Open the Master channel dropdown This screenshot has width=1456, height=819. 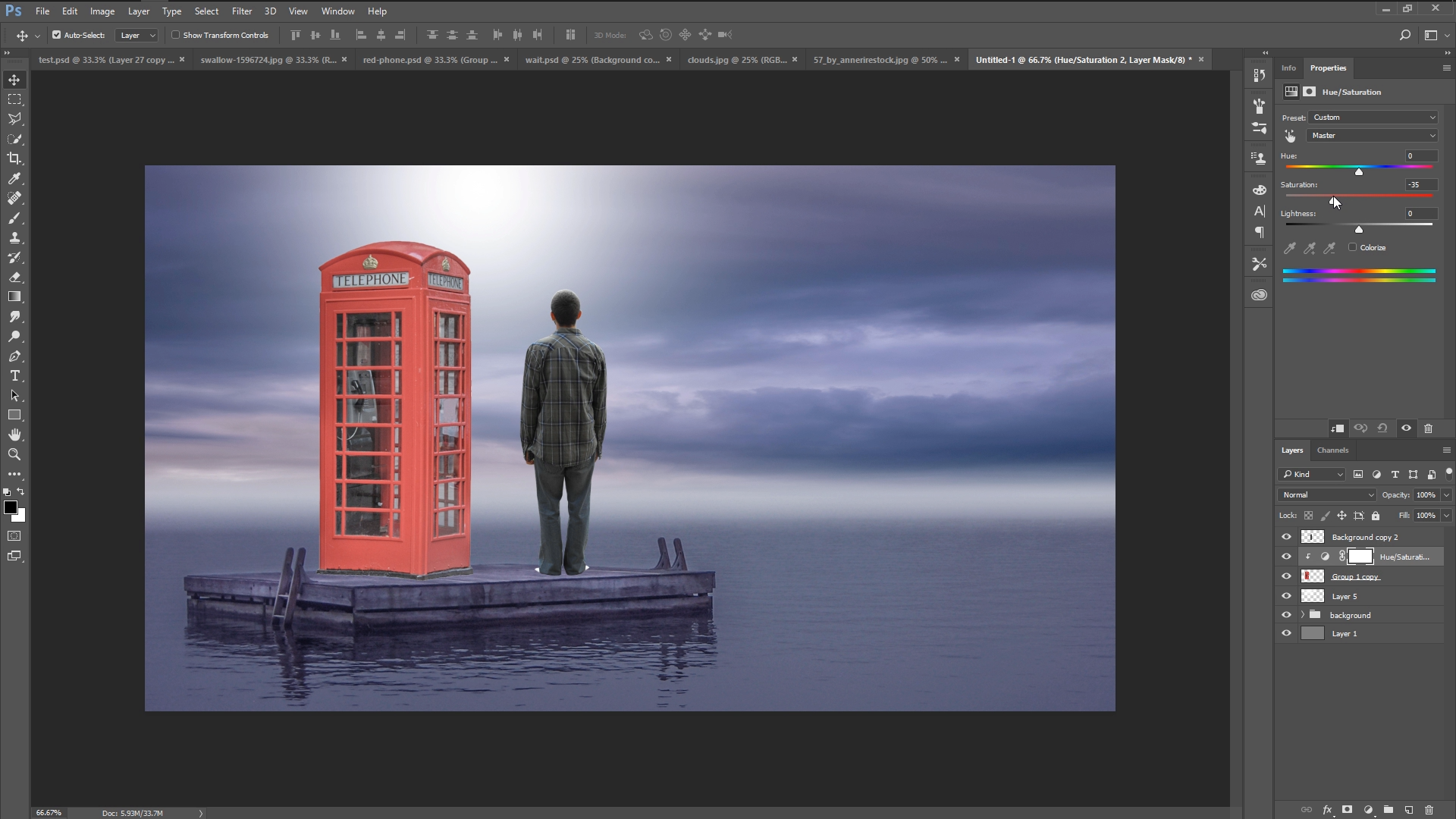click(x=1373, y=136)
